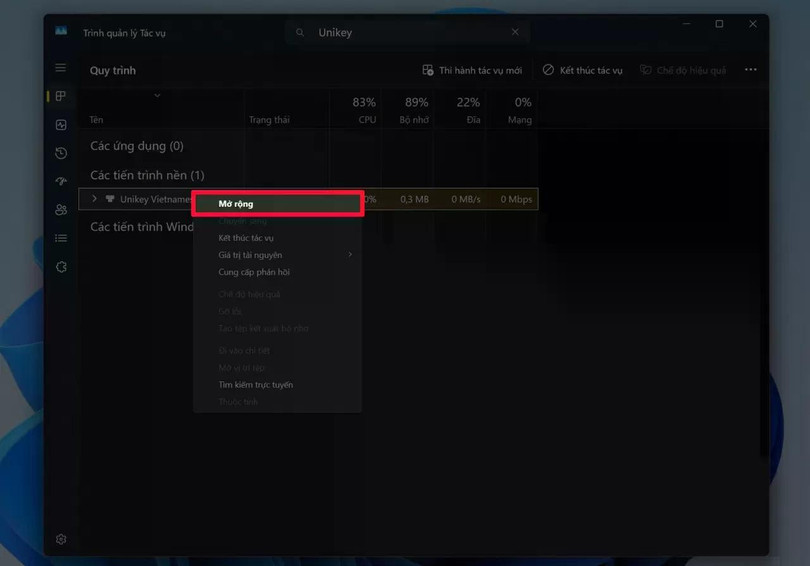The image size is (810, 566).
Task: Clear the Unikey search text
Action: (x=515, y=32)
